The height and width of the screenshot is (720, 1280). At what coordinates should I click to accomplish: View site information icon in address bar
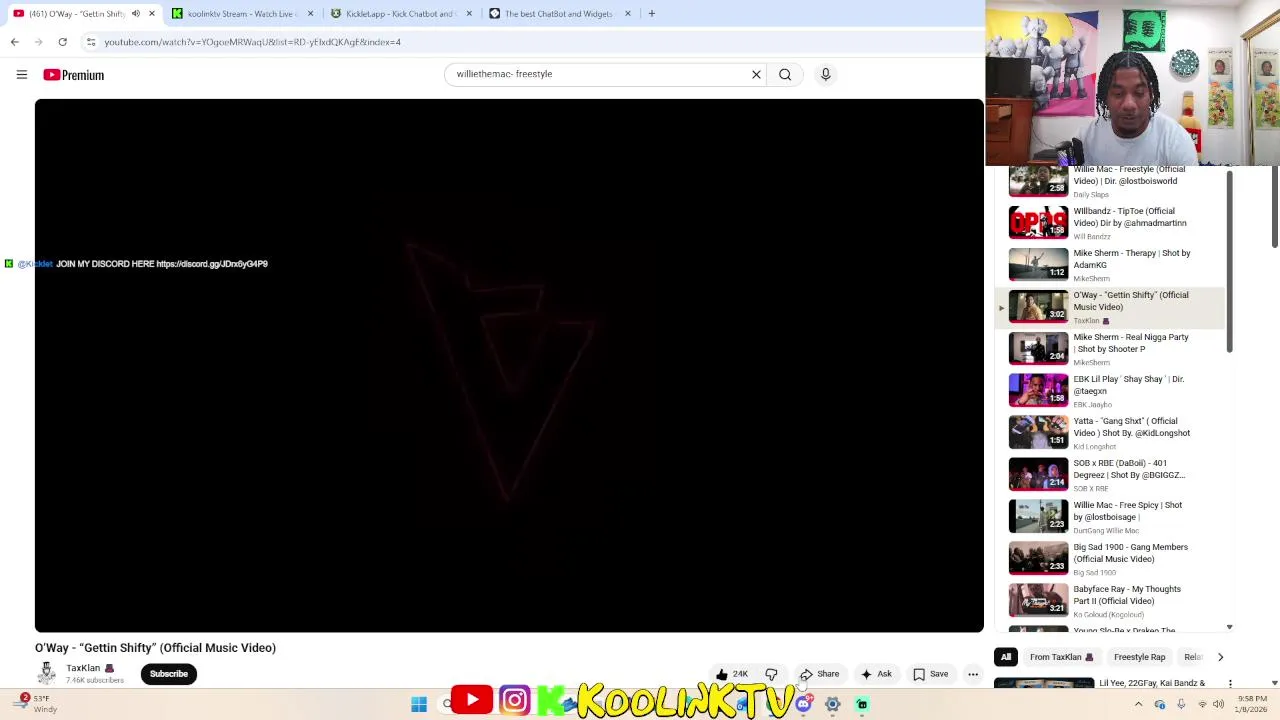(91, 42)
